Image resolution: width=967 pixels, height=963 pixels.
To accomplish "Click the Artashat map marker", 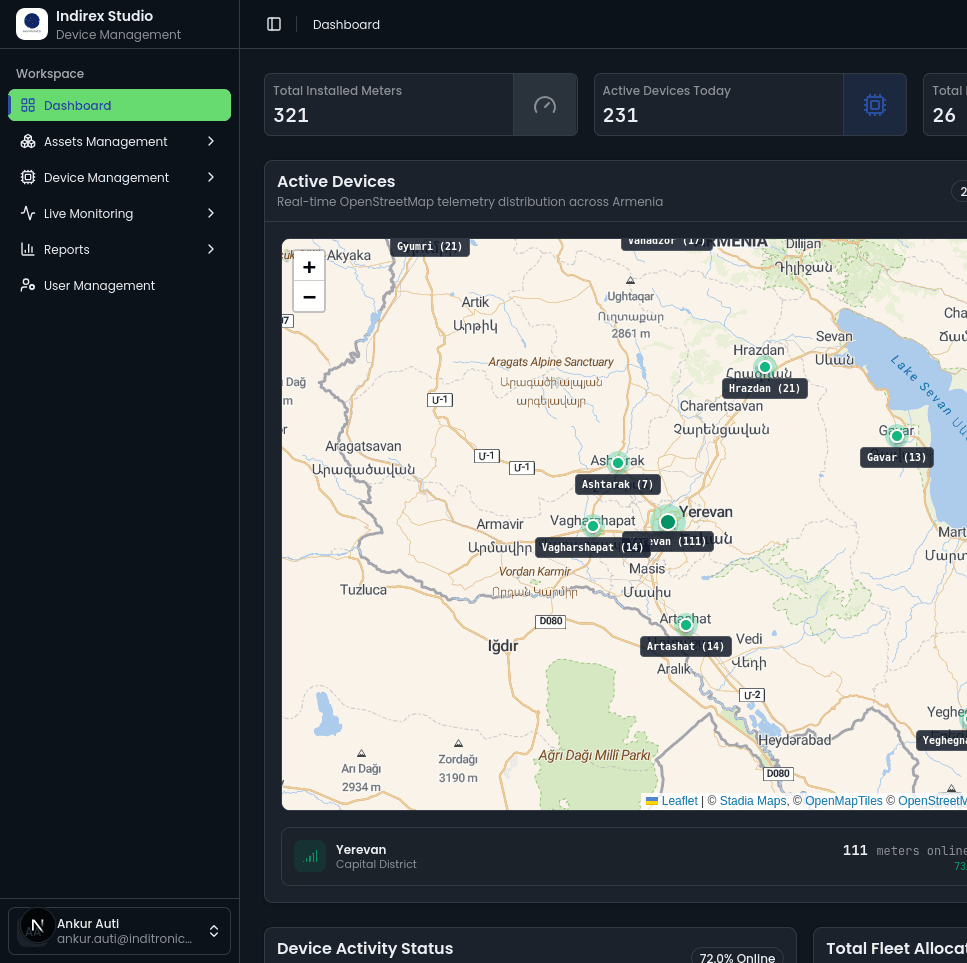I will [x=685, y=625].
